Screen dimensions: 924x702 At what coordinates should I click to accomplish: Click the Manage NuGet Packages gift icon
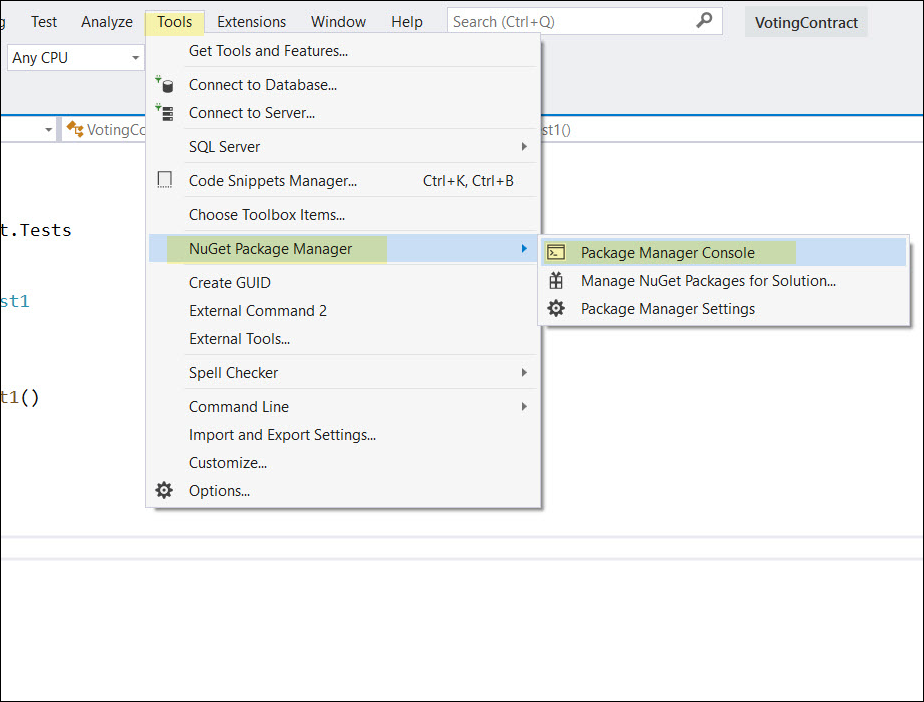coord(557,281)
